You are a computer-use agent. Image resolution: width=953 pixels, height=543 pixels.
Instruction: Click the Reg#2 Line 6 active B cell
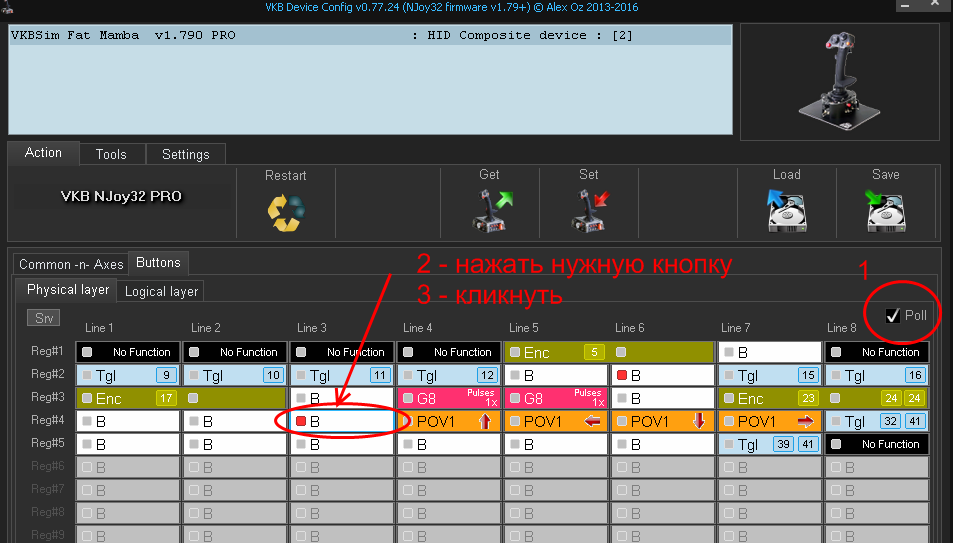click(x=662, y=375)
